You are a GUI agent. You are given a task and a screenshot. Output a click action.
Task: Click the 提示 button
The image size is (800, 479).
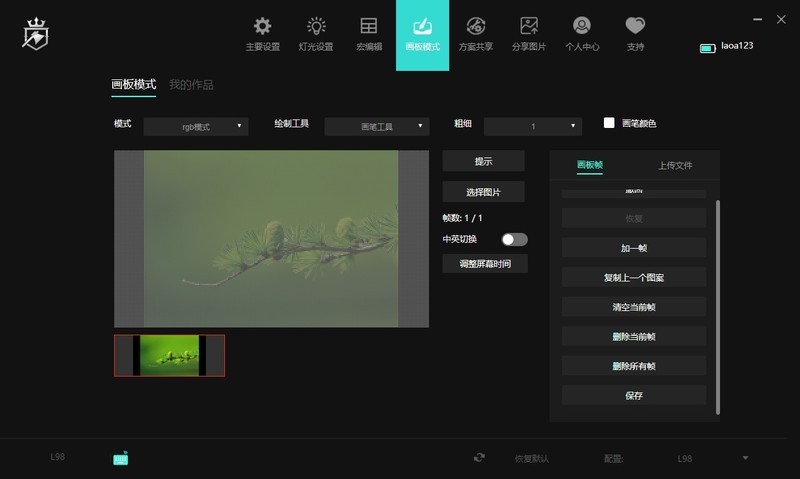pyautogui.click(x=483, y=161)
